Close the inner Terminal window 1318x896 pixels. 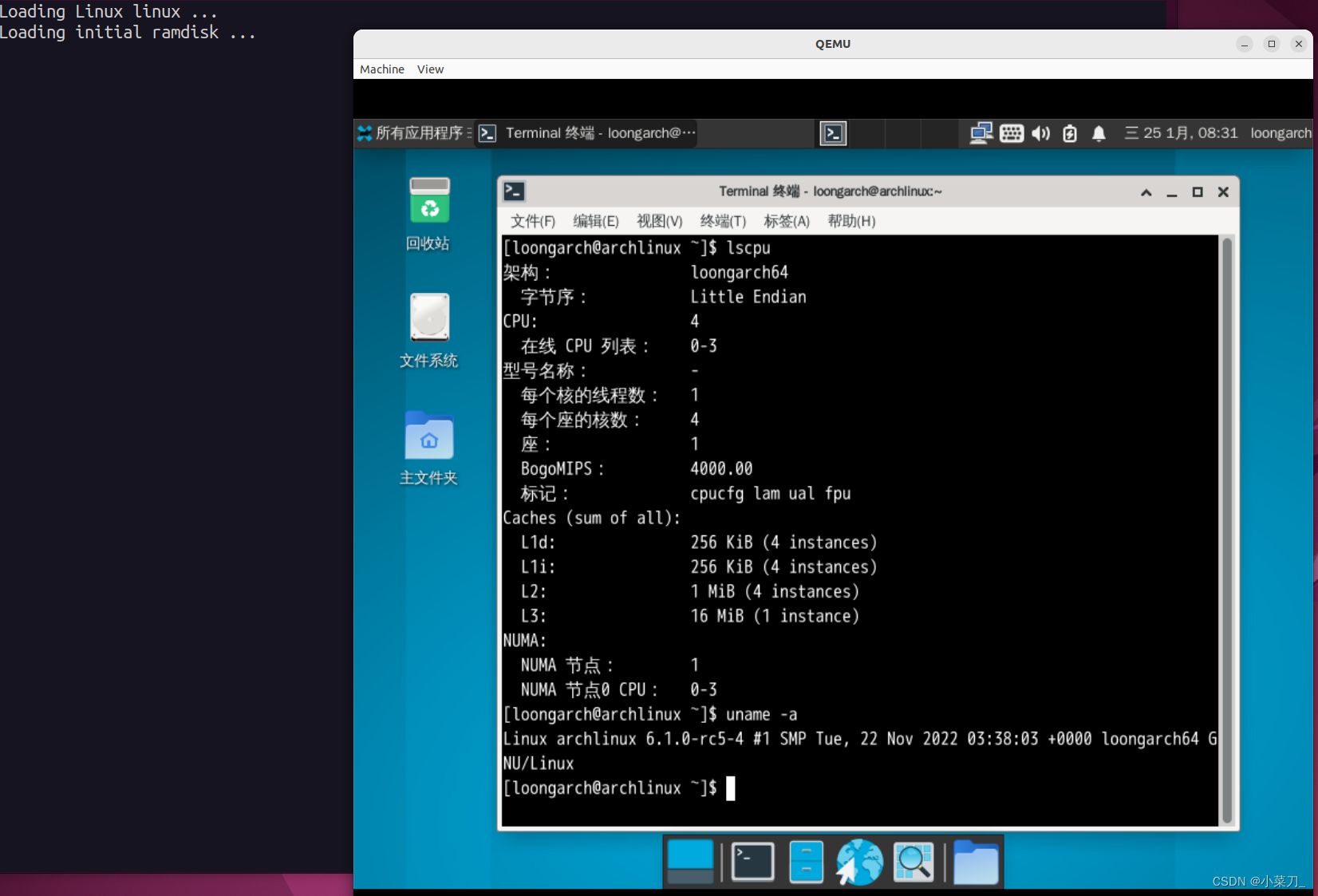pyautogui.click(x=1223, y=192)
